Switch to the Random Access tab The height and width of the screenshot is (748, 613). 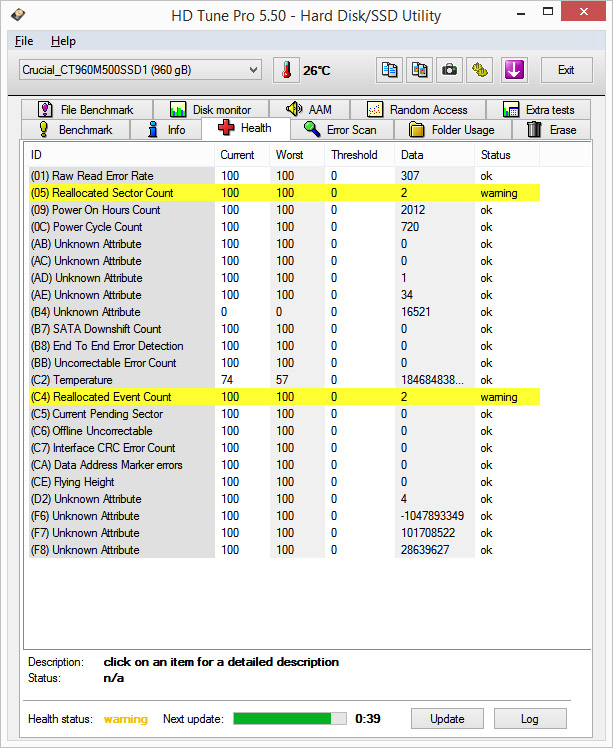(x=417, y=110)
